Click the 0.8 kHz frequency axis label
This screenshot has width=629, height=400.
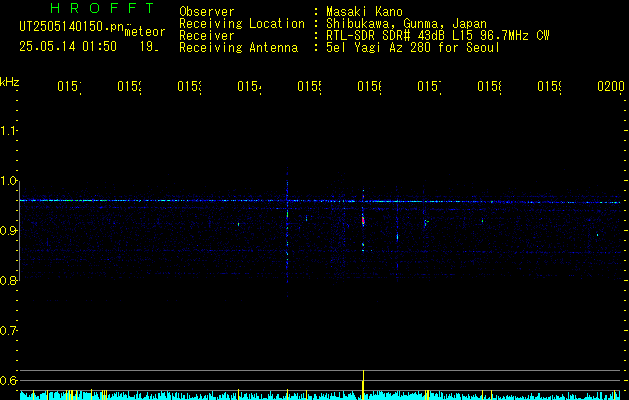(x=8, y=280)
